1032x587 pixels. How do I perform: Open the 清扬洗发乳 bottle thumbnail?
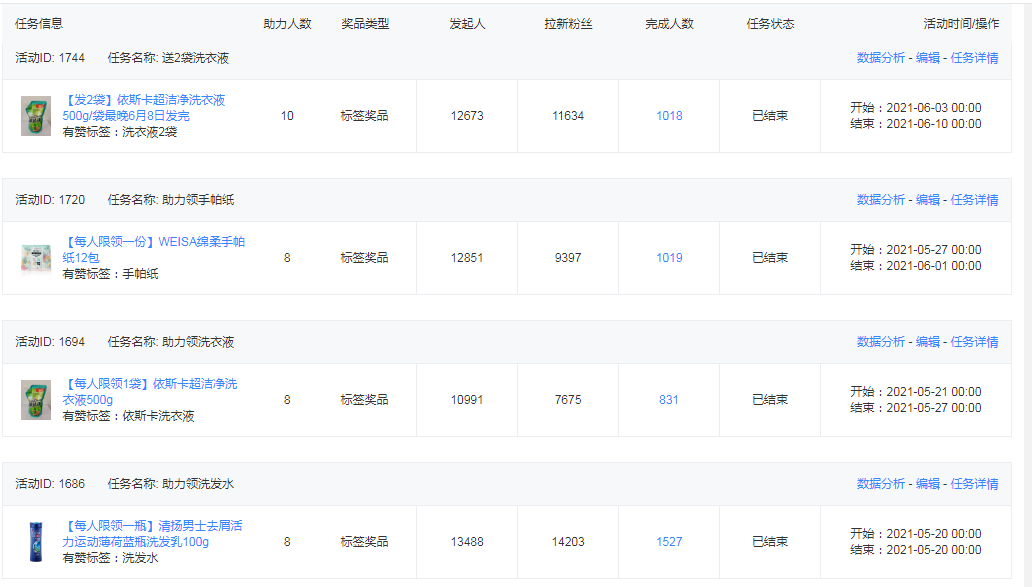[36, 542]
